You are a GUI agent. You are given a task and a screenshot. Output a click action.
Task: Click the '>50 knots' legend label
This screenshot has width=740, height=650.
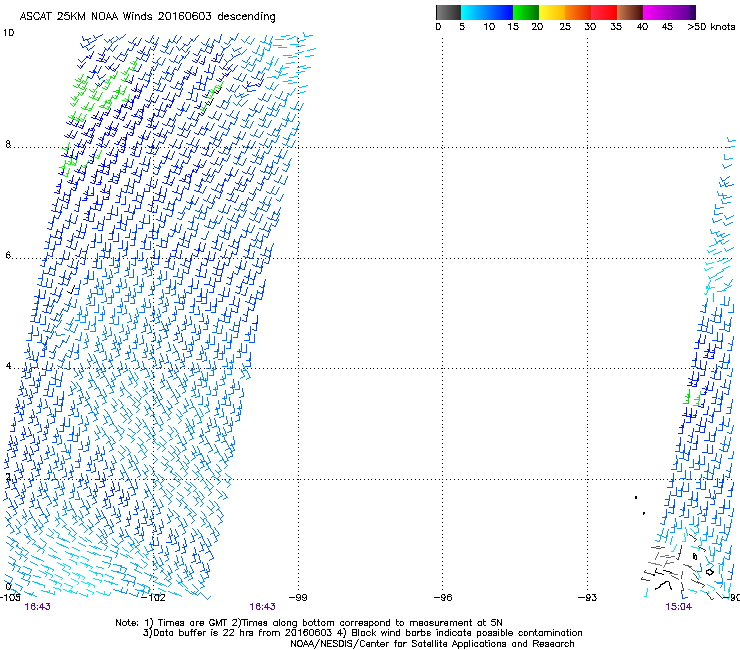coord(711,27)
